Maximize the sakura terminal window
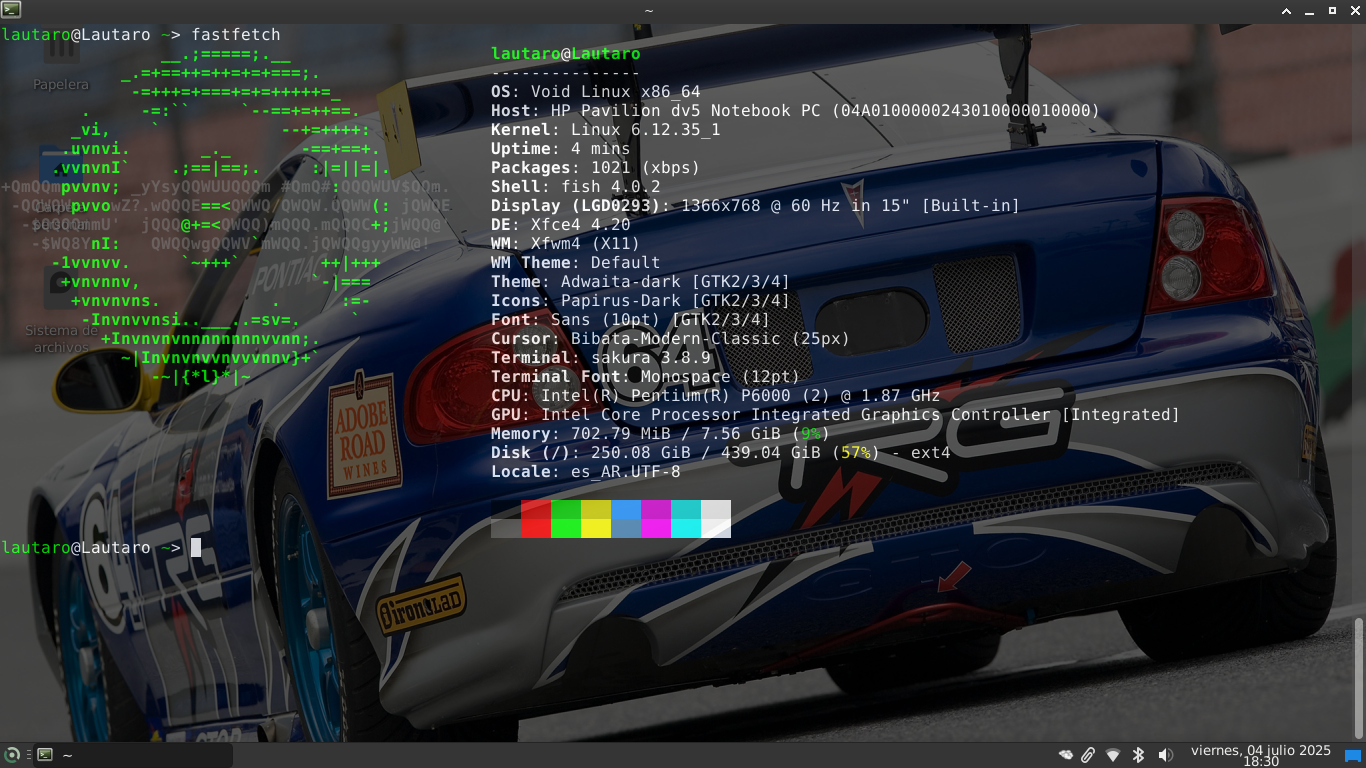Viewport: 1366px width, 768px height. (x=1332, y=10)
